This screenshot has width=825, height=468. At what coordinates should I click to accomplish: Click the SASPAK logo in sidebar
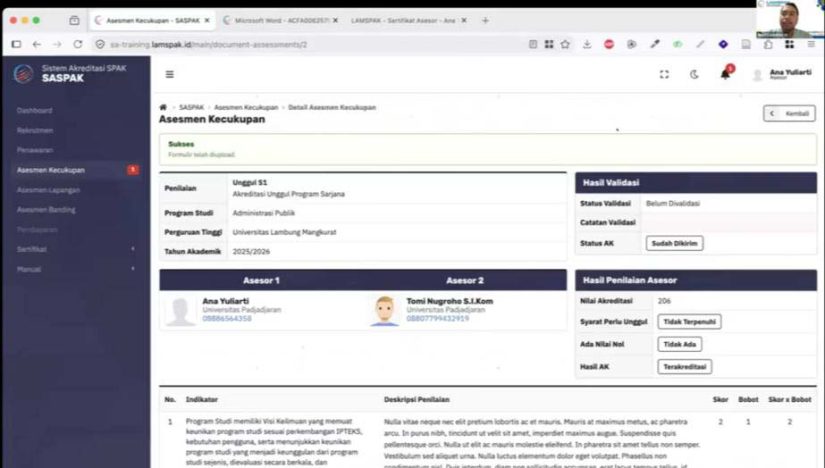(23, 74)
